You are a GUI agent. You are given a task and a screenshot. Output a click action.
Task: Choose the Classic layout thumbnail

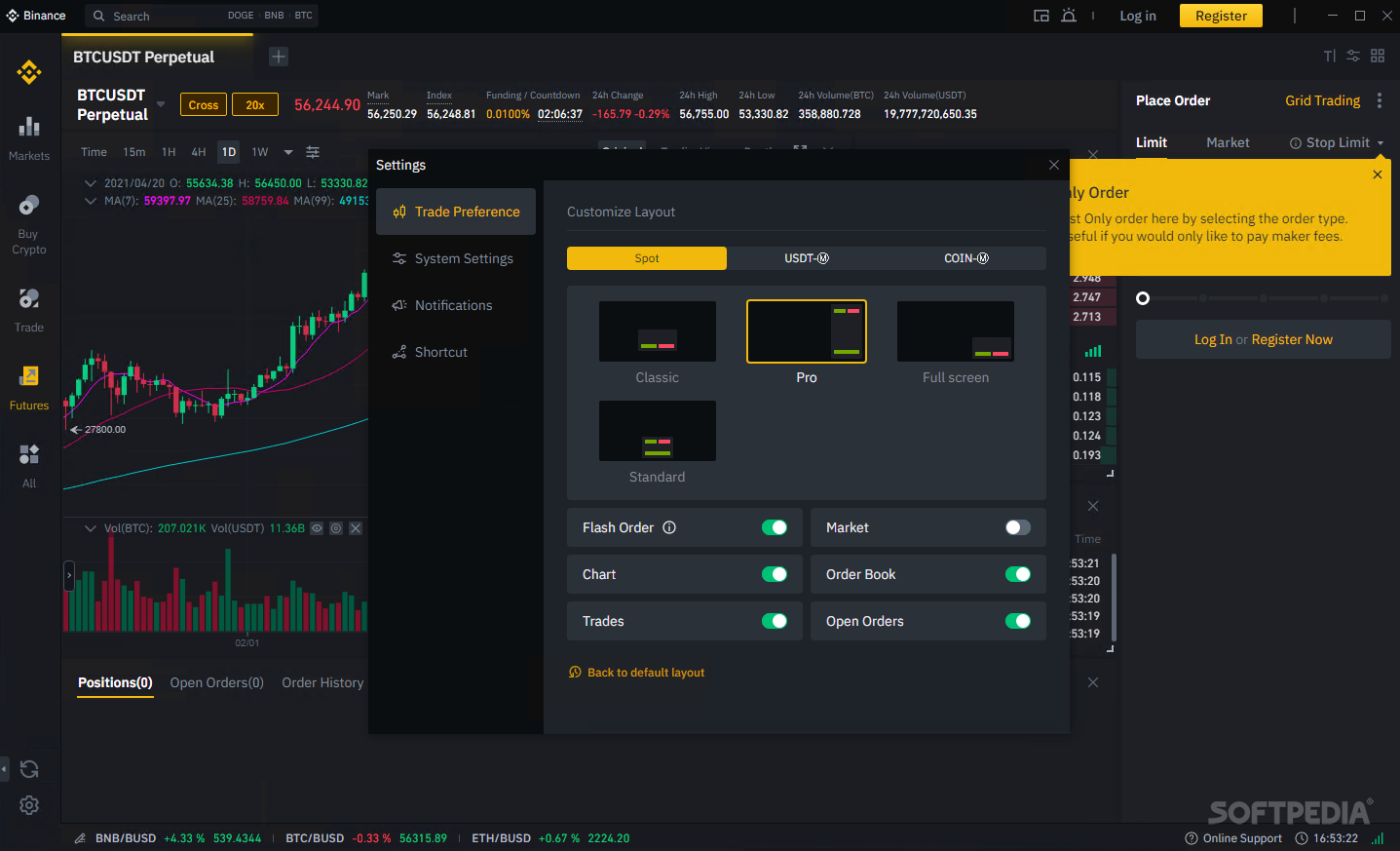click(x=658, y=331)
